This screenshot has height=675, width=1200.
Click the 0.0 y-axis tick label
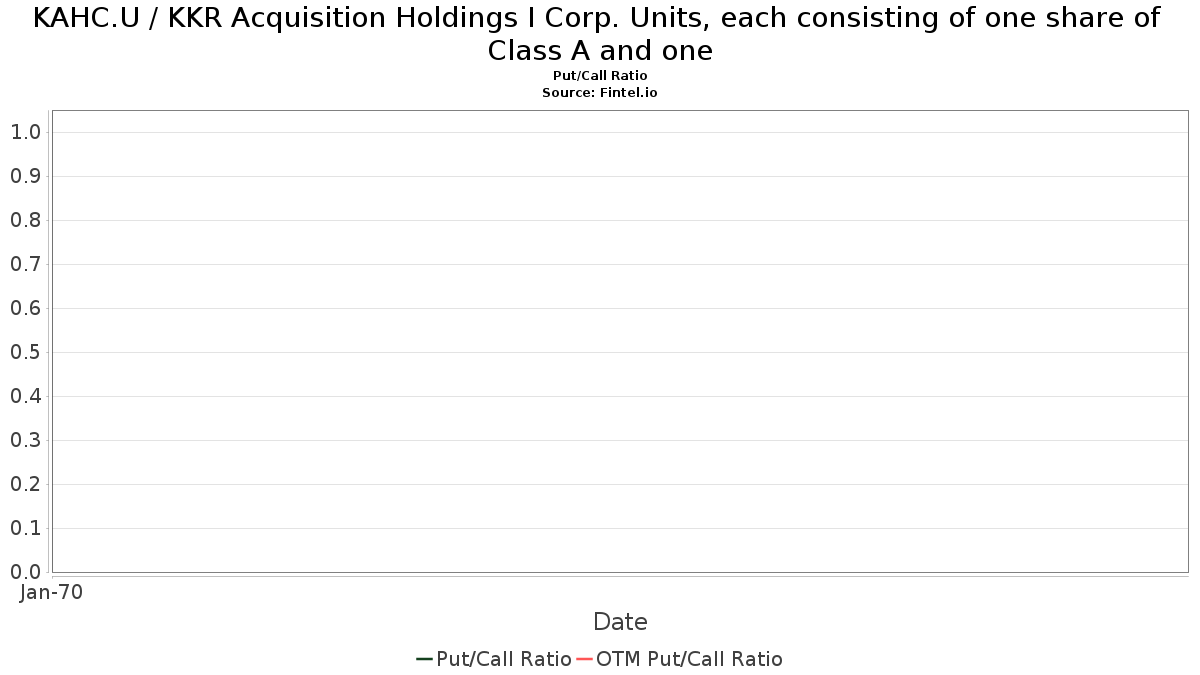click(x=25, y=572)
